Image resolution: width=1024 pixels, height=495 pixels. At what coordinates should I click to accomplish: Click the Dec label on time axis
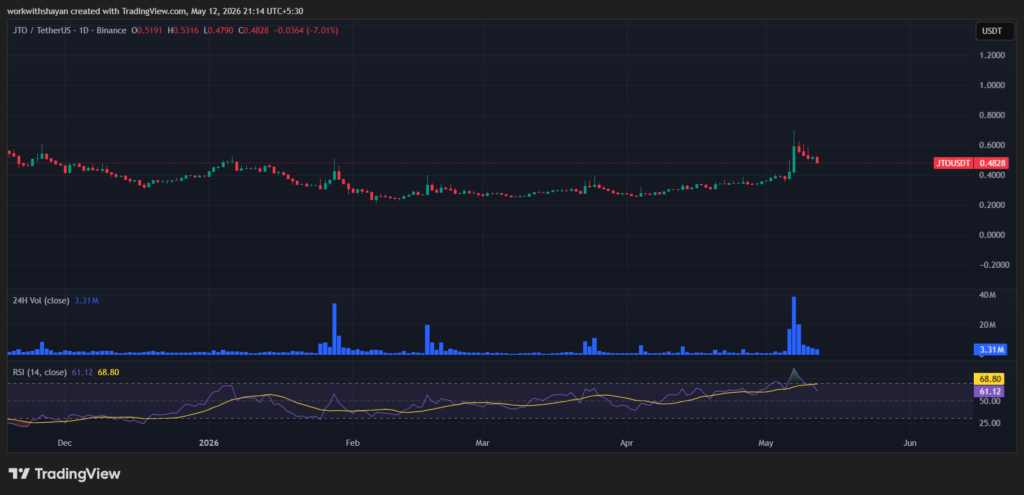[x=64, y=443]
